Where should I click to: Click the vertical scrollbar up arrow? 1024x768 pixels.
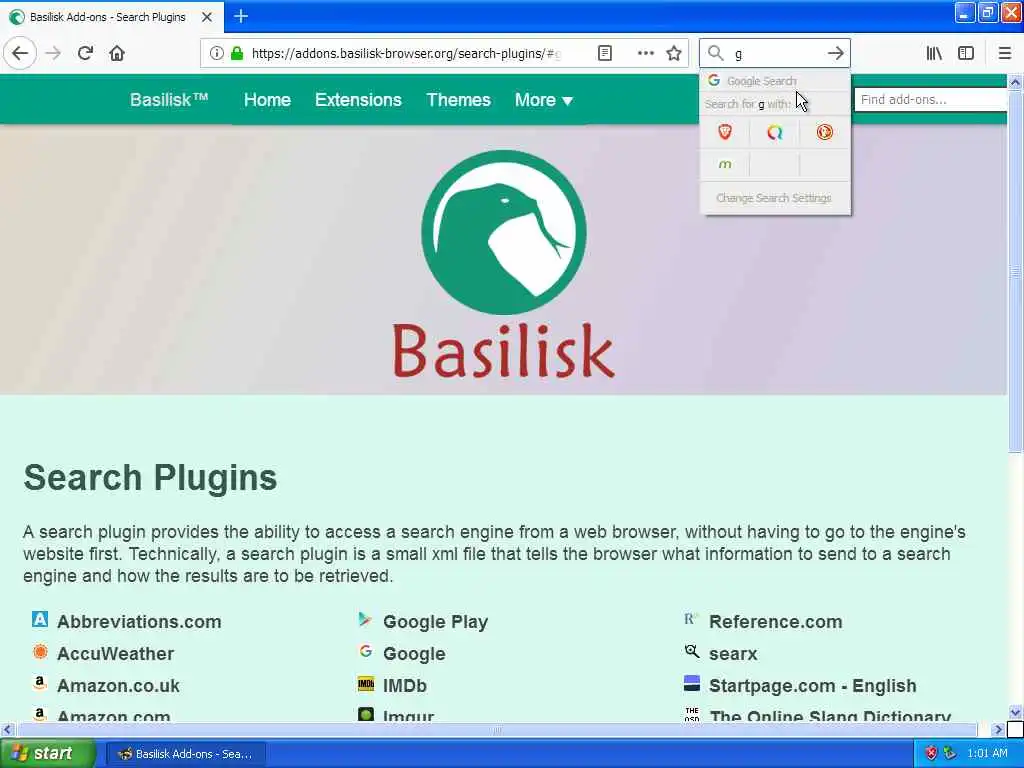click(x=1015, y=82)
